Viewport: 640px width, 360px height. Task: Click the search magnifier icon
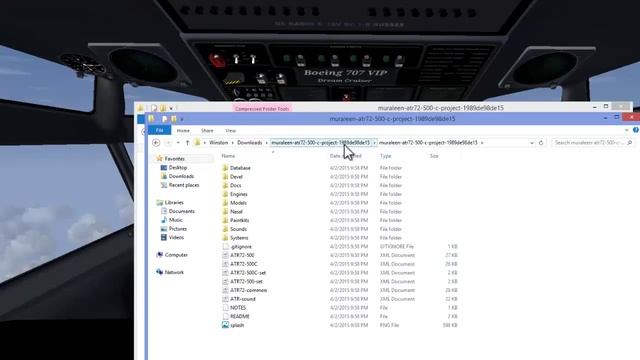(629, 143)
